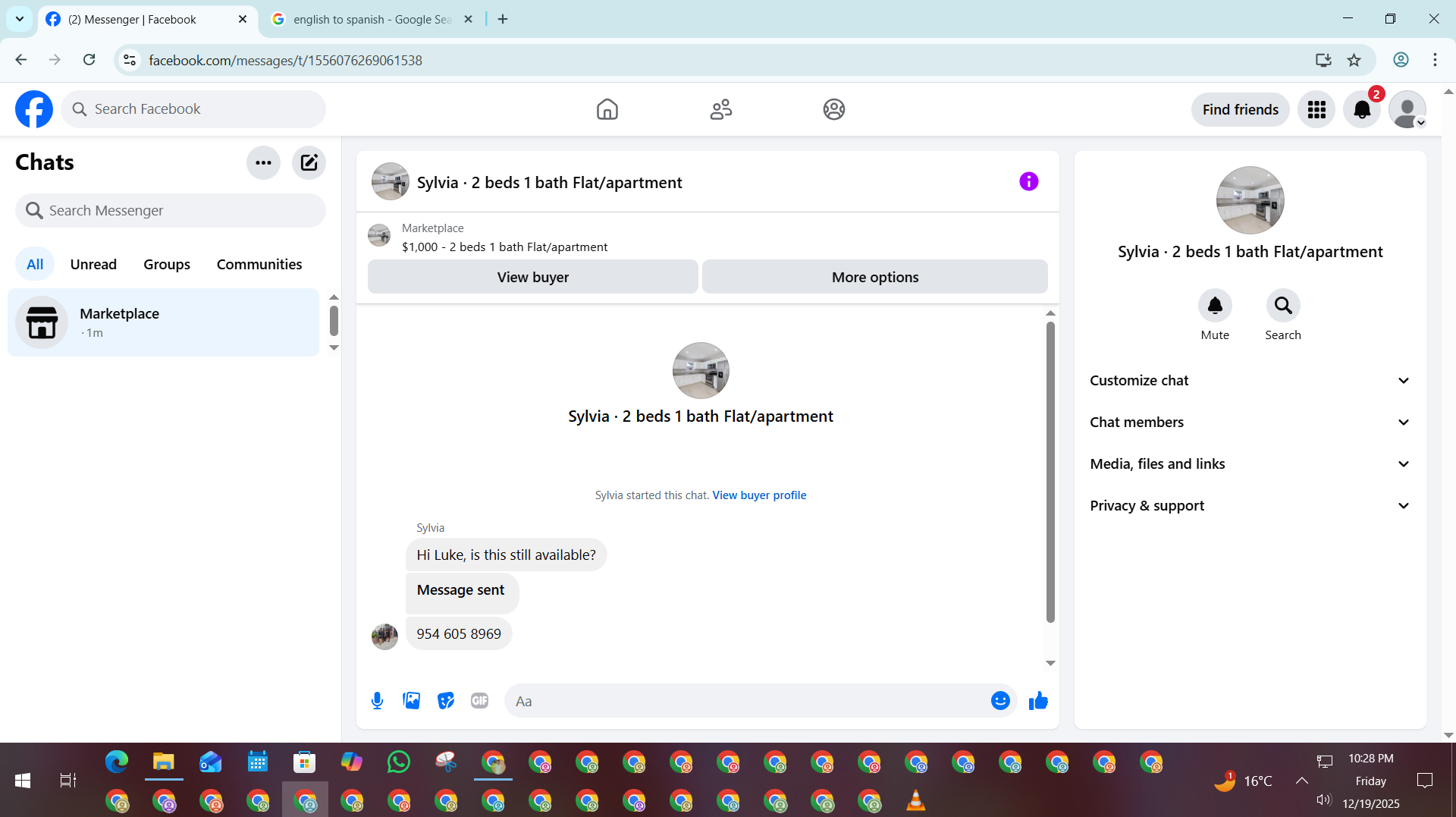Click the message 'Hi Luke, is this still available?'
This screenshot has height=817, width=1456.
pos(507,555)
